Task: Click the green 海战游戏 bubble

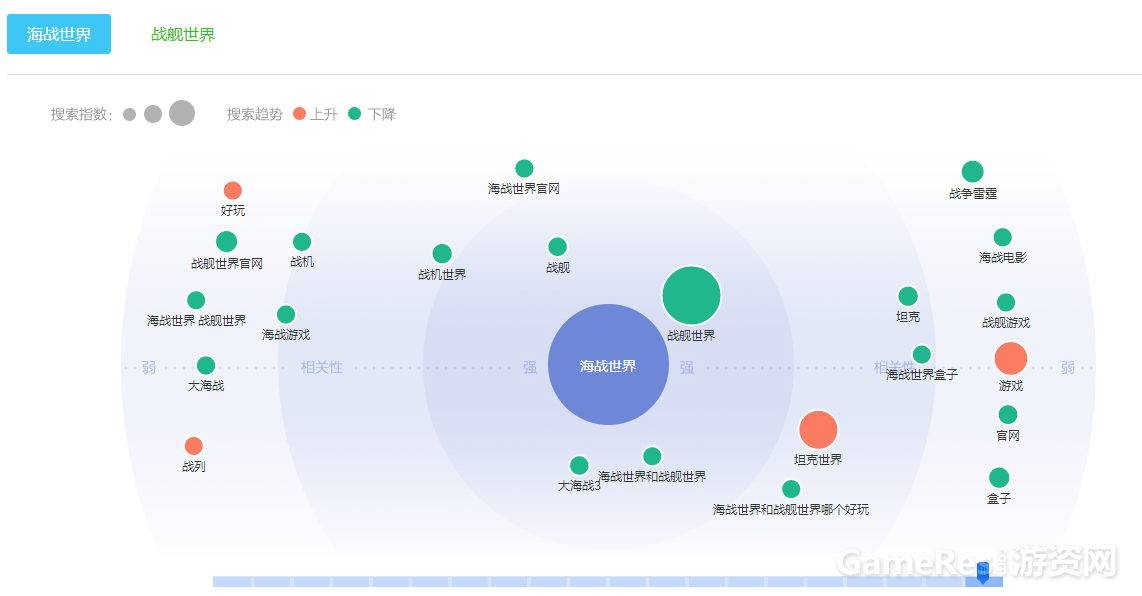Action: [286, 315]
